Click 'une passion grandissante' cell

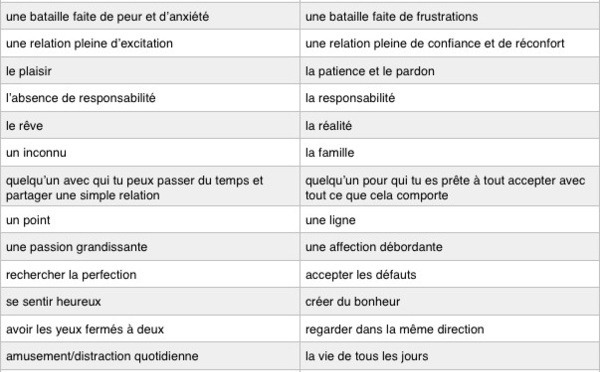coord(150,247)
